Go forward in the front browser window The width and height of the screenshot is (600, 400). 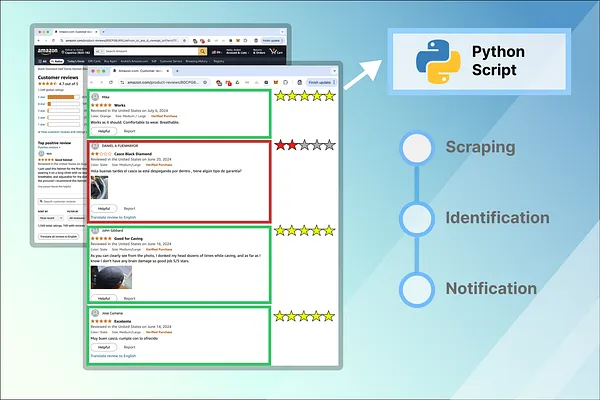101,83
